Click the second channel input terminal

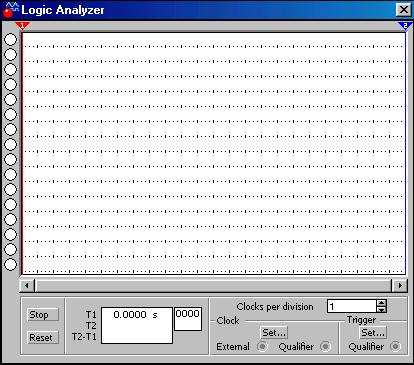point(10,54)
